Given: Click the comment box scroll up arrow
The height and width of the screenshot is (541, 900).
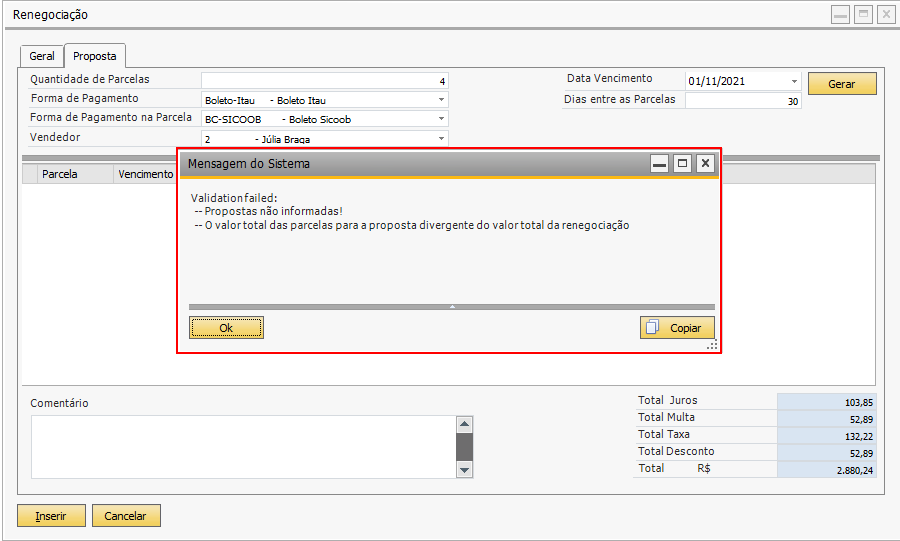Looking at the screenshot, I should (464, 425).
